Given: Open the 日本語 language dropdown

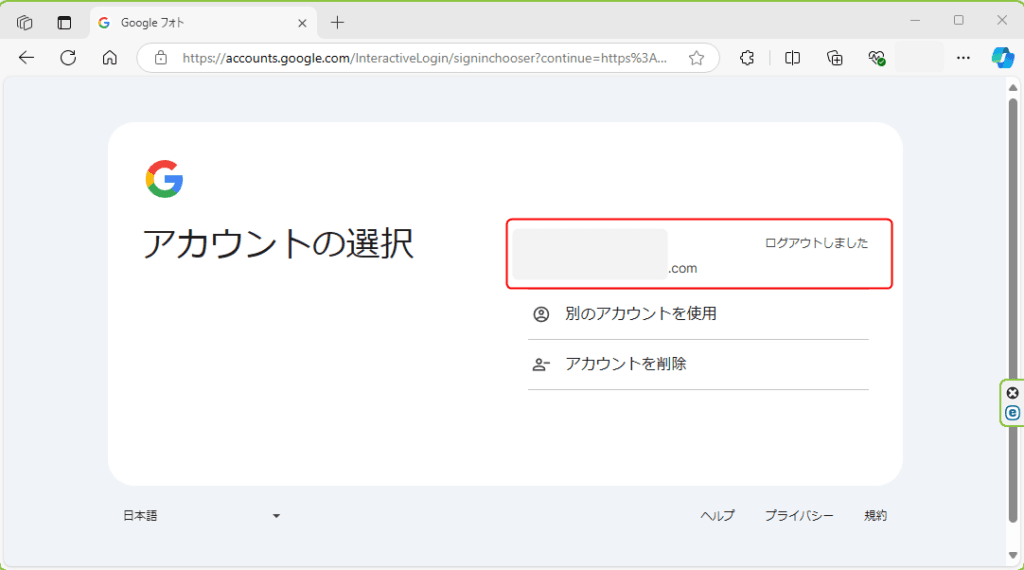Looking at the screenshot, I should 202,516.
